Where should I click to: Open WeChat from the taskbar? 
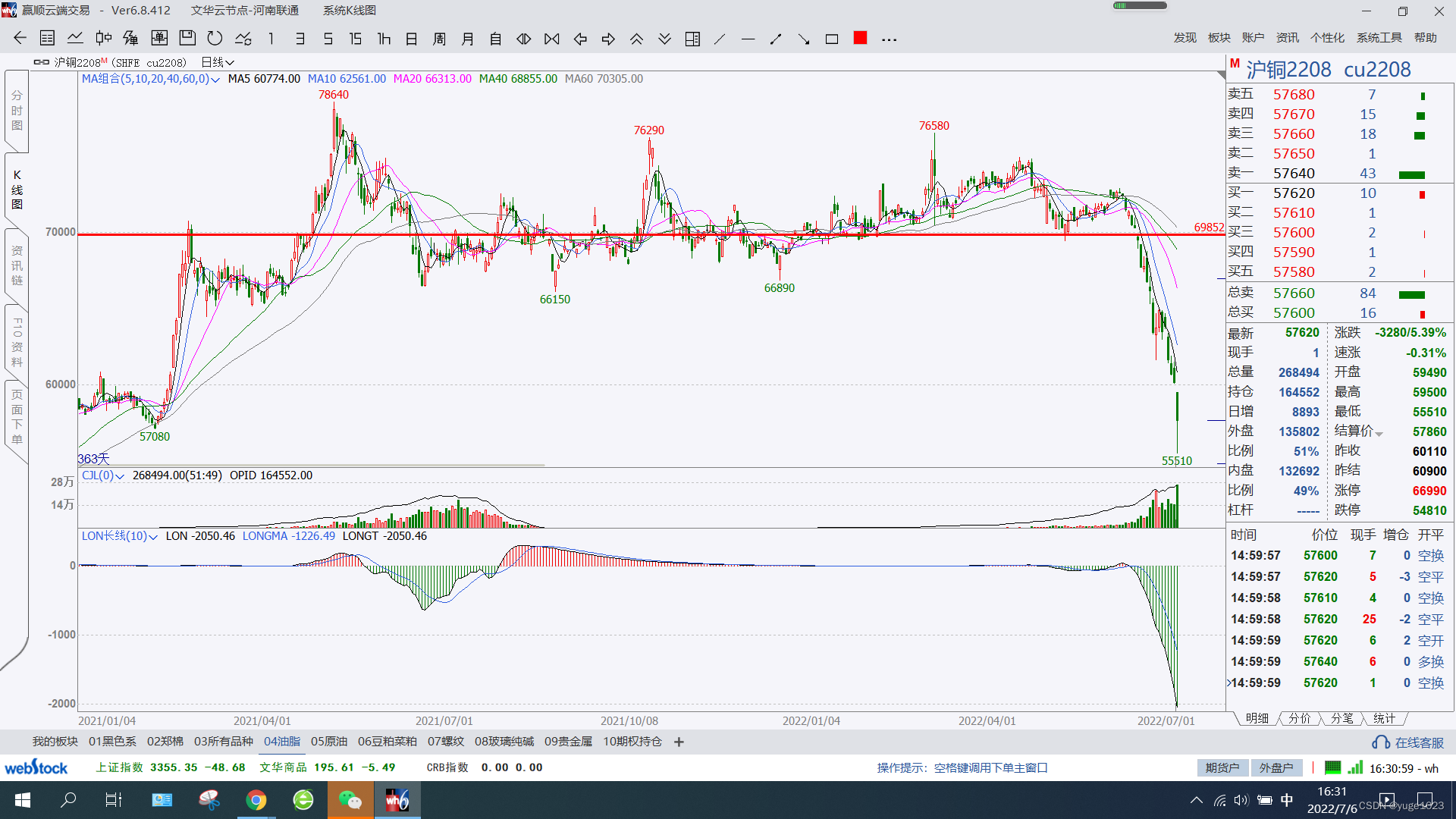(x=350, y=800)
